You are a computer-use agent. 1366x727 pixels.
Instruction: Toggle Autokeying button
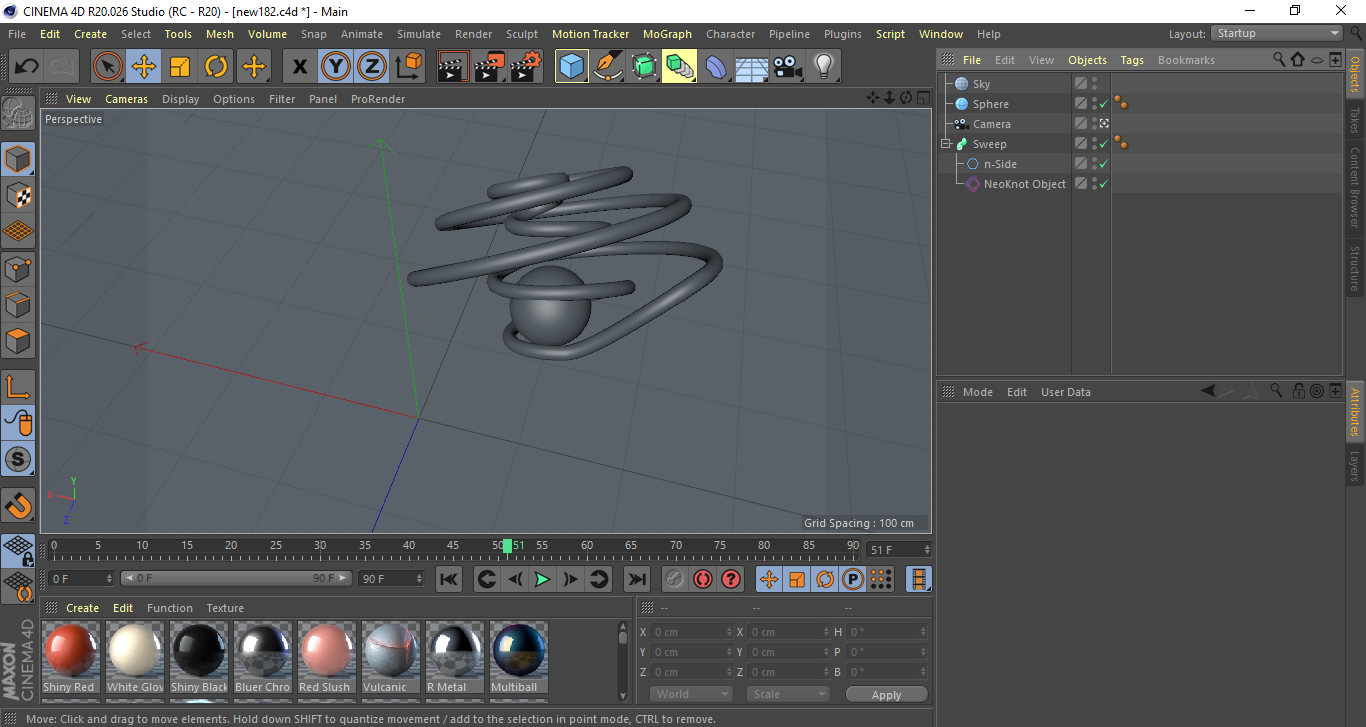pyautogui.click(x=703, y=579)
